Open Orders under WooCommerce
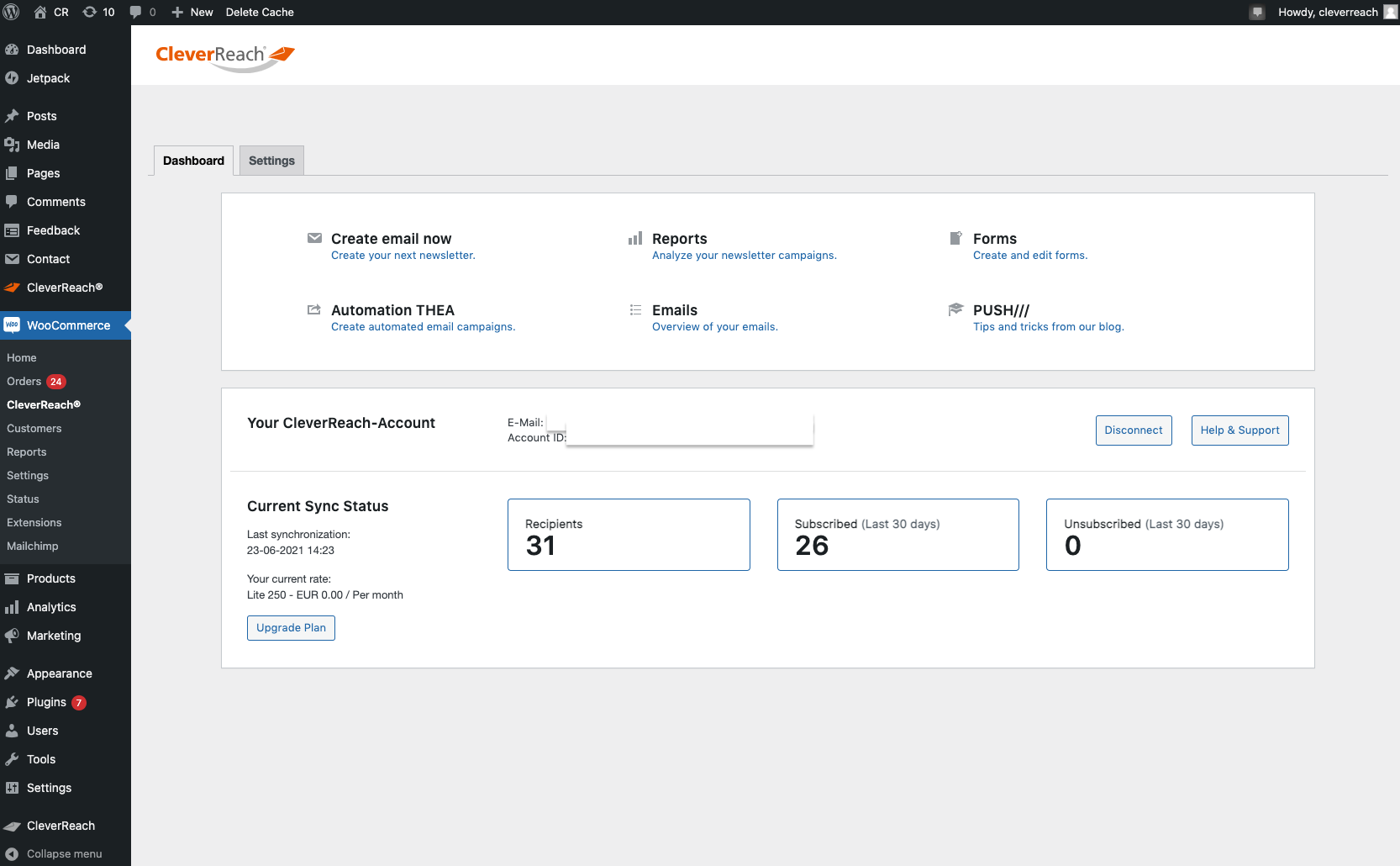Screen dimensions: 1400x866 pyautogui.click(x=24, y=381)
